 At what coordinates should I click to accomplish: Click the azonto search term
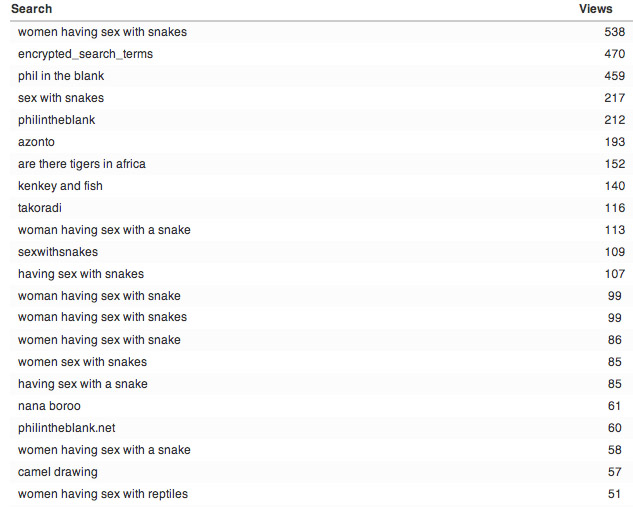[x=36, y=142]
